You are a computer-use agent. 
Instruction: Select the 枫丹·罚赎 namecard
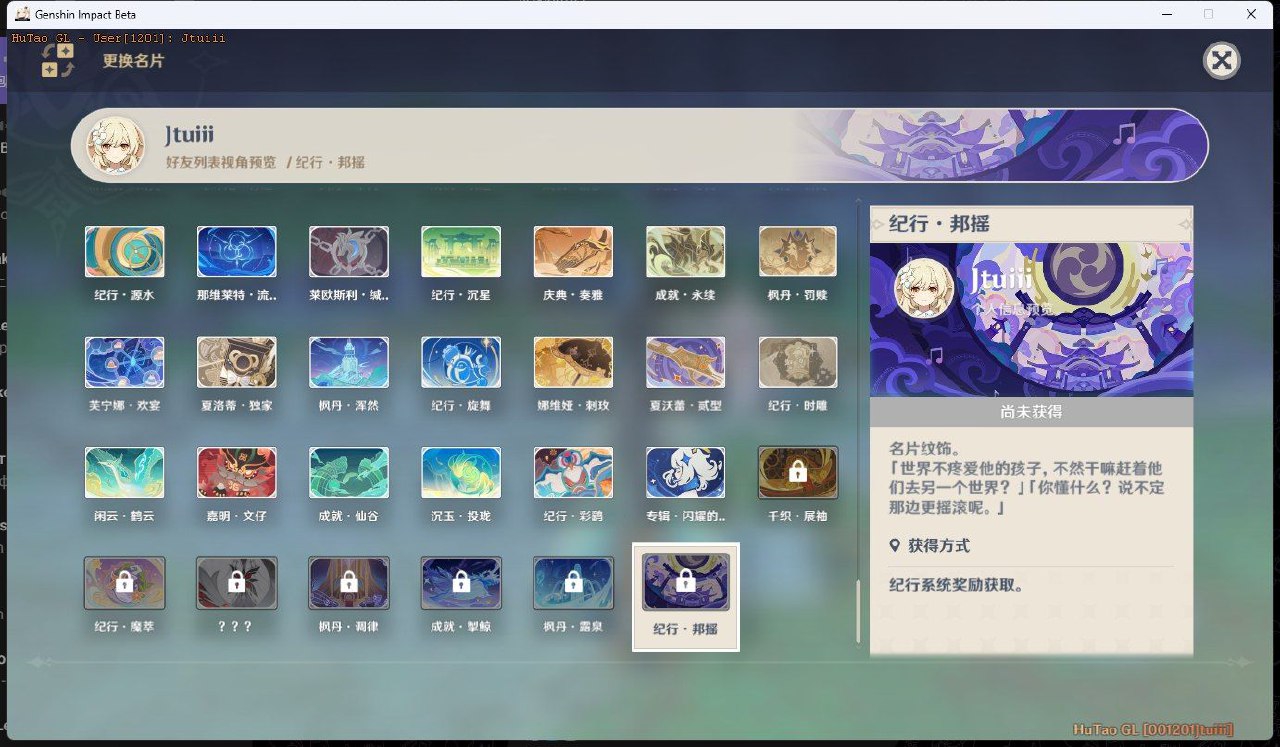coord(797,252)
